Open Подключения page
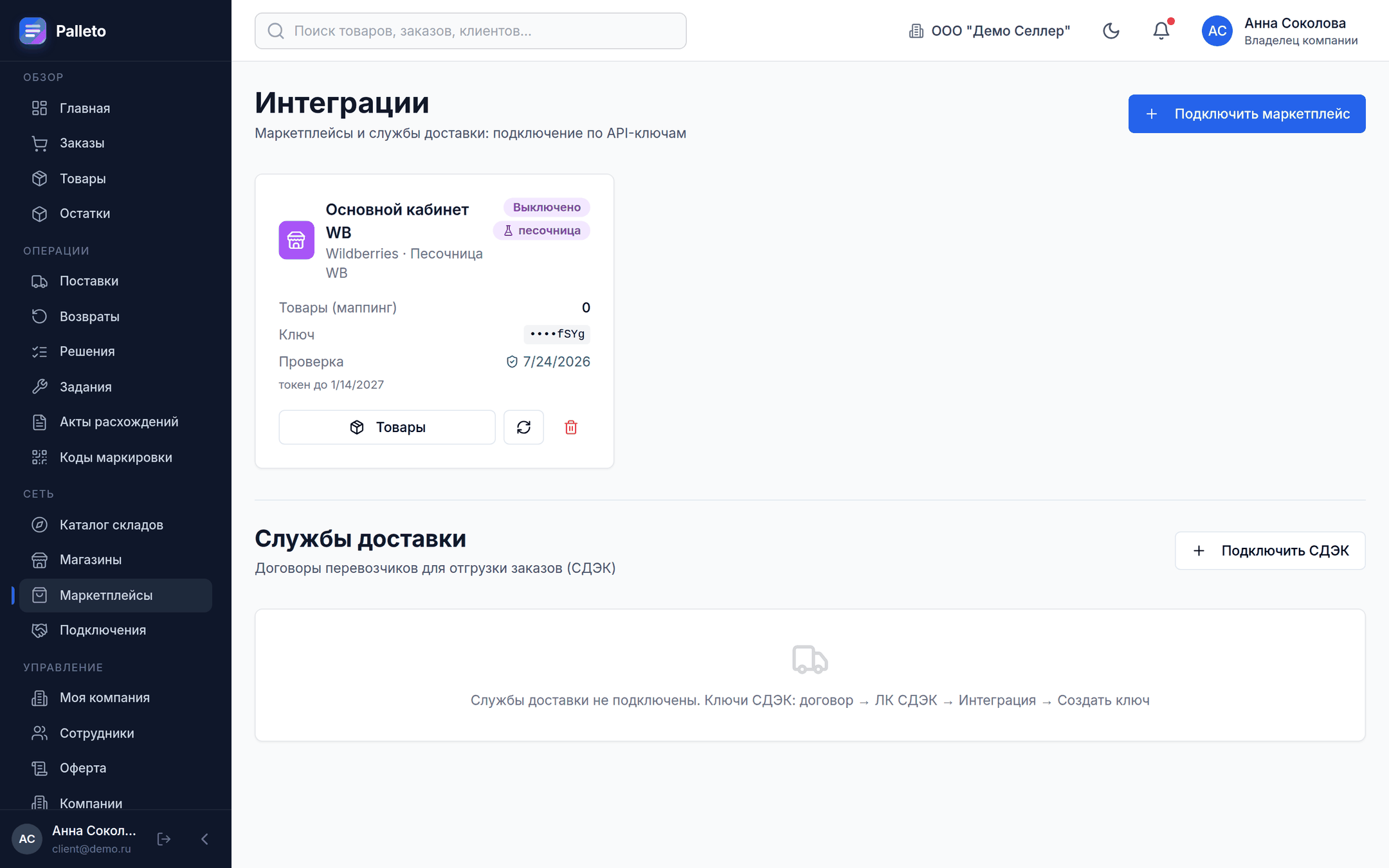The width and height of the screenshot is (1389, 868). [x=116, y=630]
